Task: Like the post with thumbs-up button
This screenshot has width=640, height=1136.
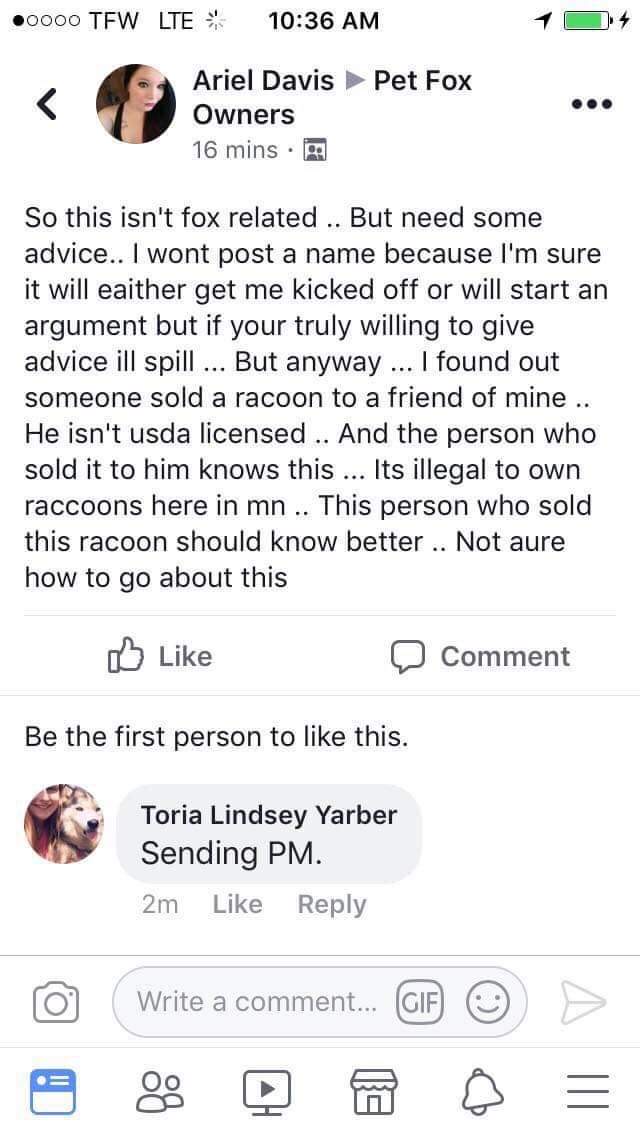Action: [x=160, y=656]
